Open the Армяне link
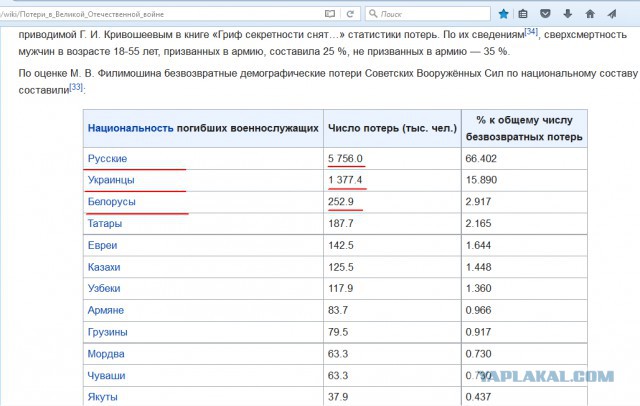 [106, 310]
